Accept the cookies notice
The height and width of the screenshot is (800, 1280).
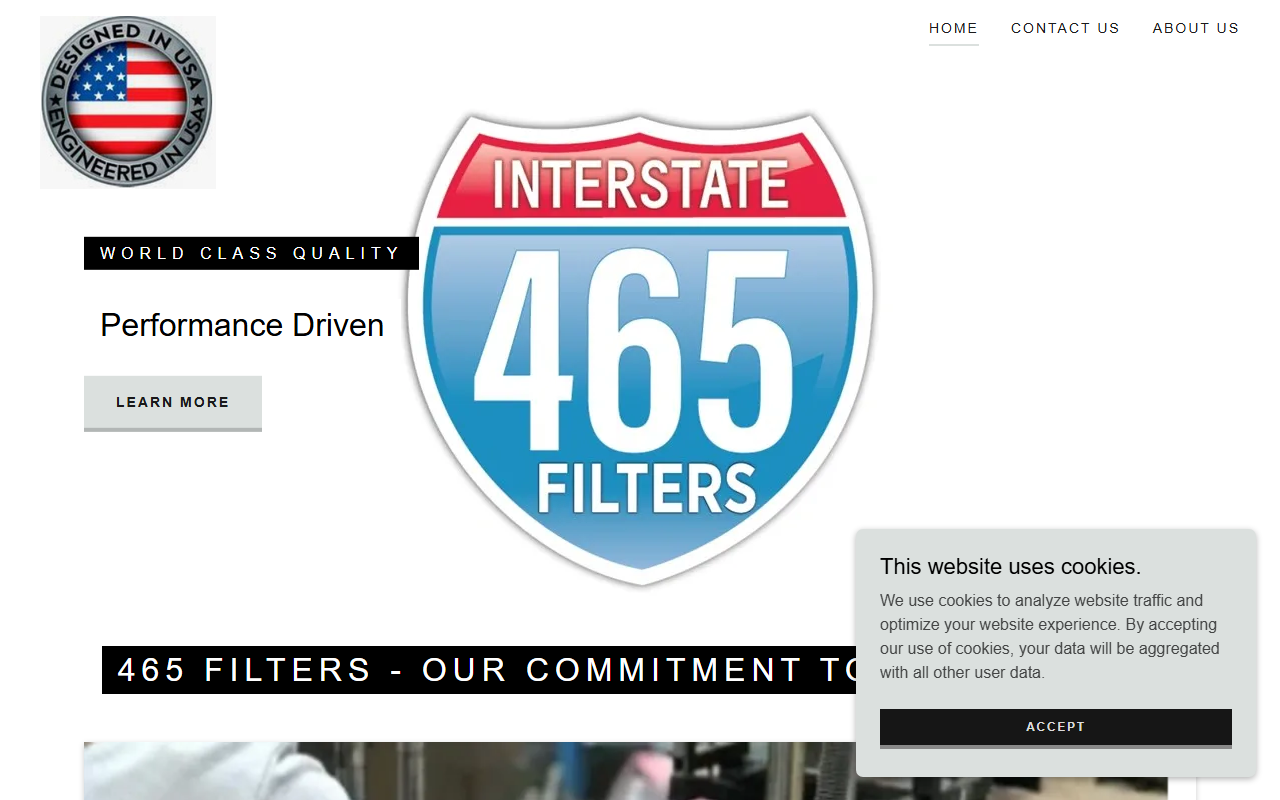coord(1055,727)
